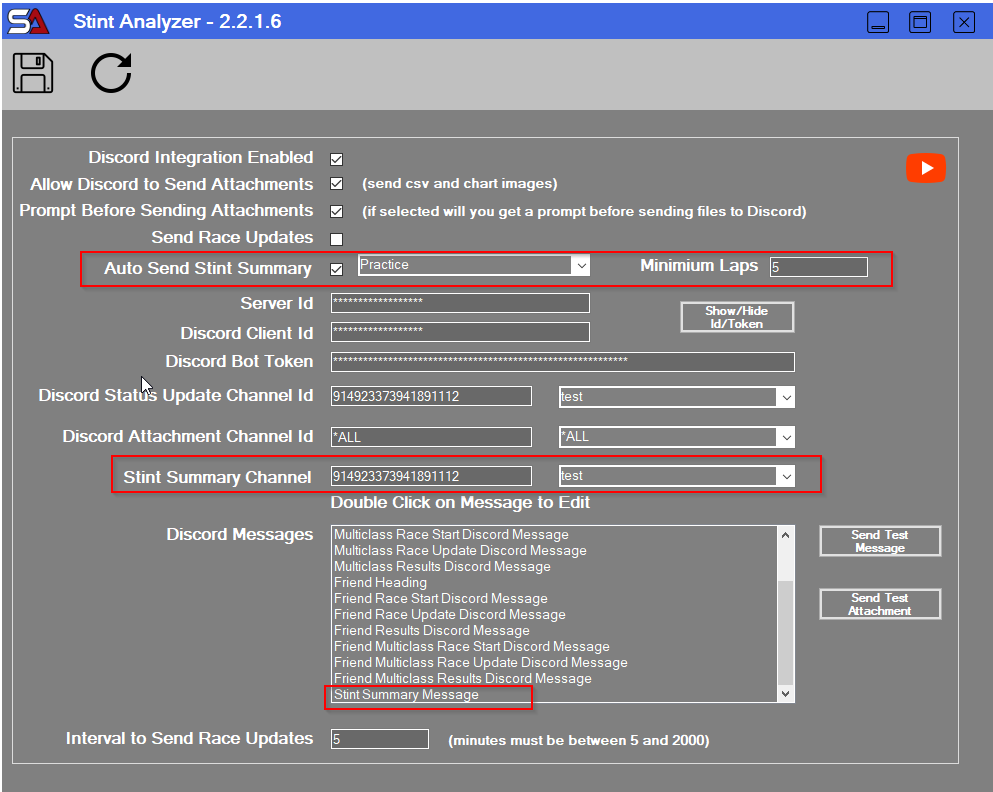This screenshot has height=792, width=993.
Task: Toggle Auto Send Stint Summary checkbox
Action: (x=336, y=269)
